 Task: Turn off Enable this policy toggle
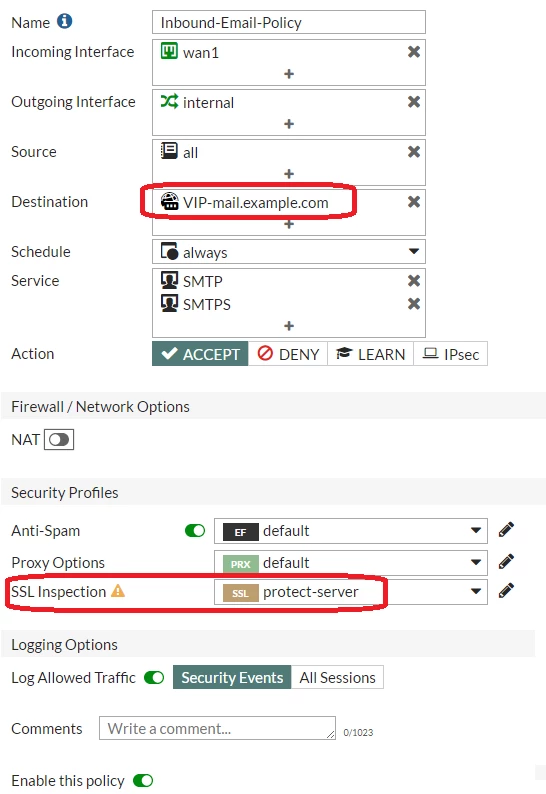click(143, 780)
